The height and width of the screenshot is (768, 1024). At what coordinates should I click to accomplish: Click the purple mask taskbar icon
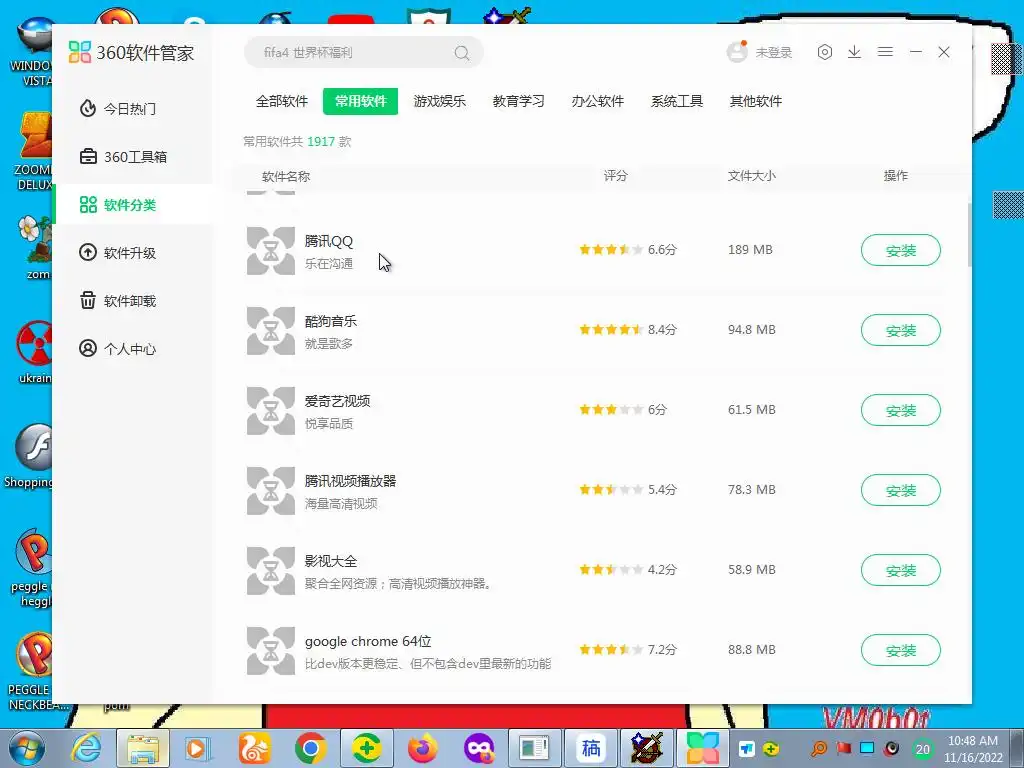[x=479, y=748]
